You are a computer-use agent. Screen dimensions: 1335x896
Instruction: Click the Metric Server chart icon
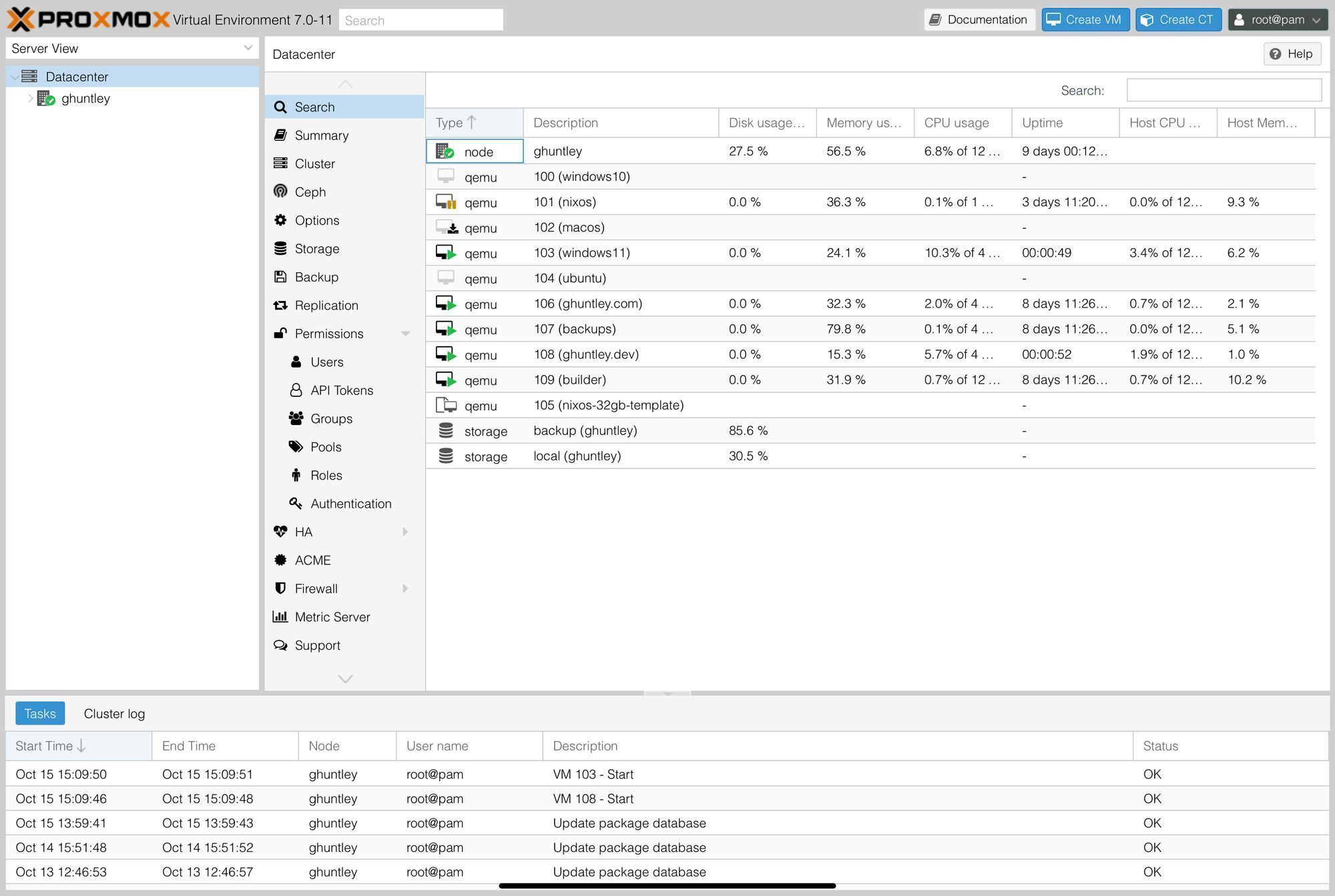click(280, 617)
